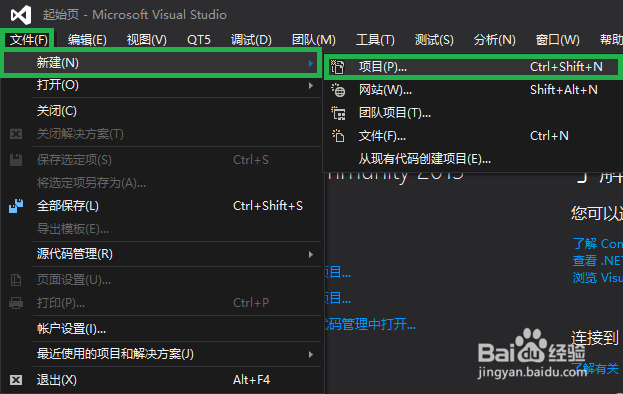Viewport: 623px width, 394px height.
Task: Open 帐户设置(I)... from the File menu
Action: click(161, 329)
